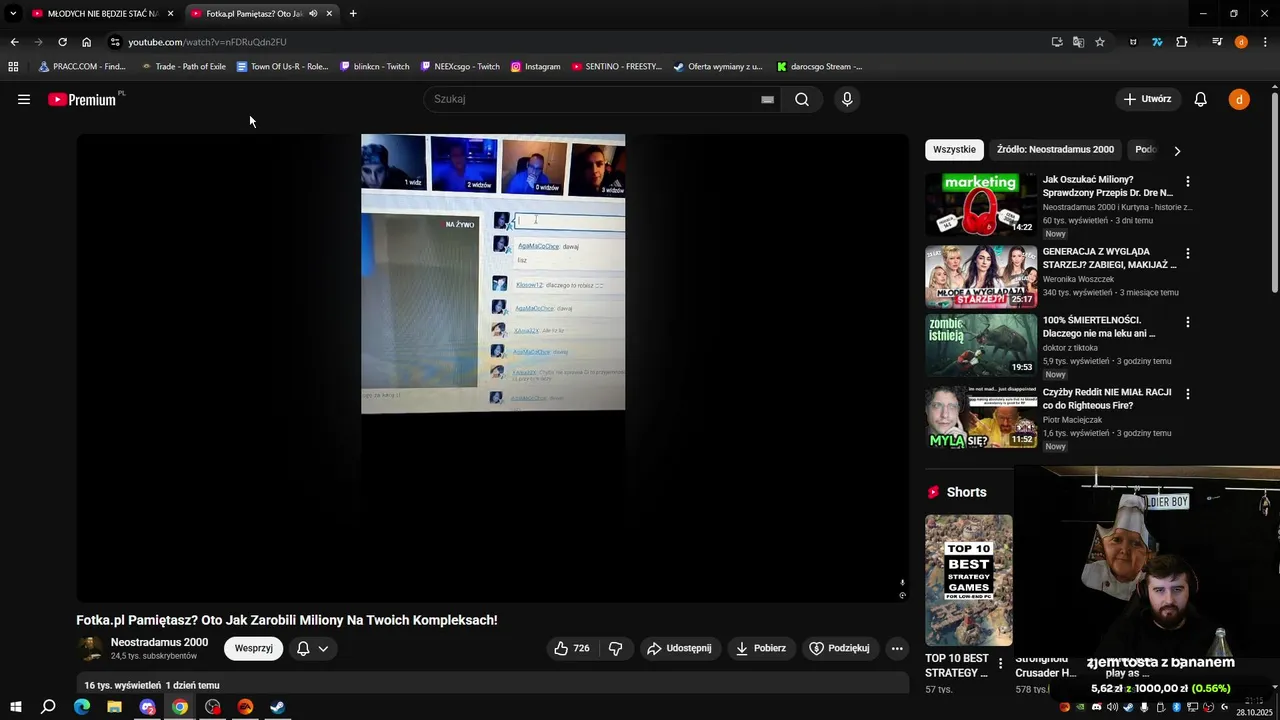Viewport: 1280px width, 720px height.
Task: Open the tab search dropdown arrow
Action: pyautogui.click(x=13, y=14)
